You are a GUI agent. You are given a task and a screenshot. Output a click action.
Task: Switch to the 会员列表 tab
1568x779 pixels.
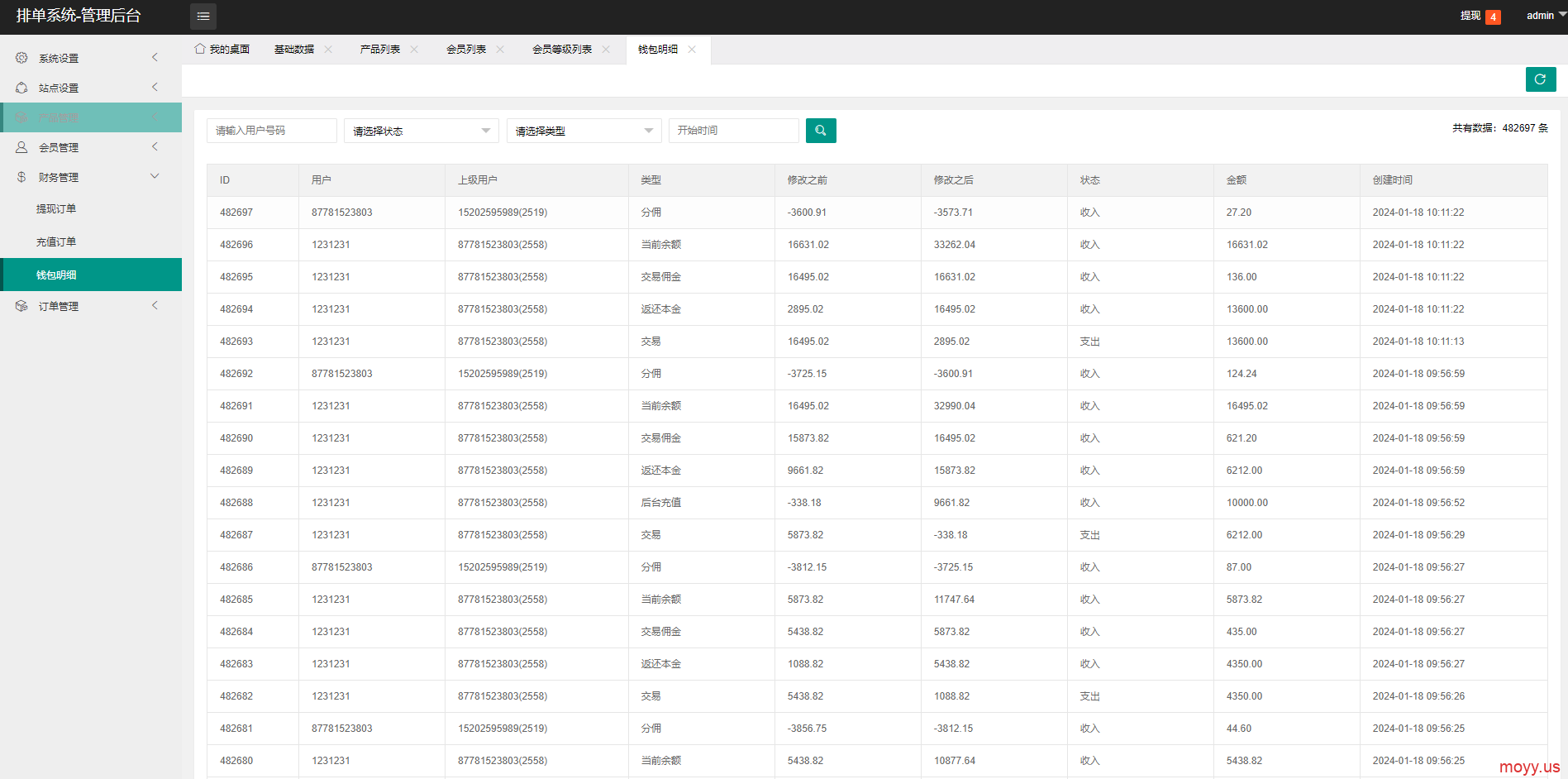[x=466, y=50]
